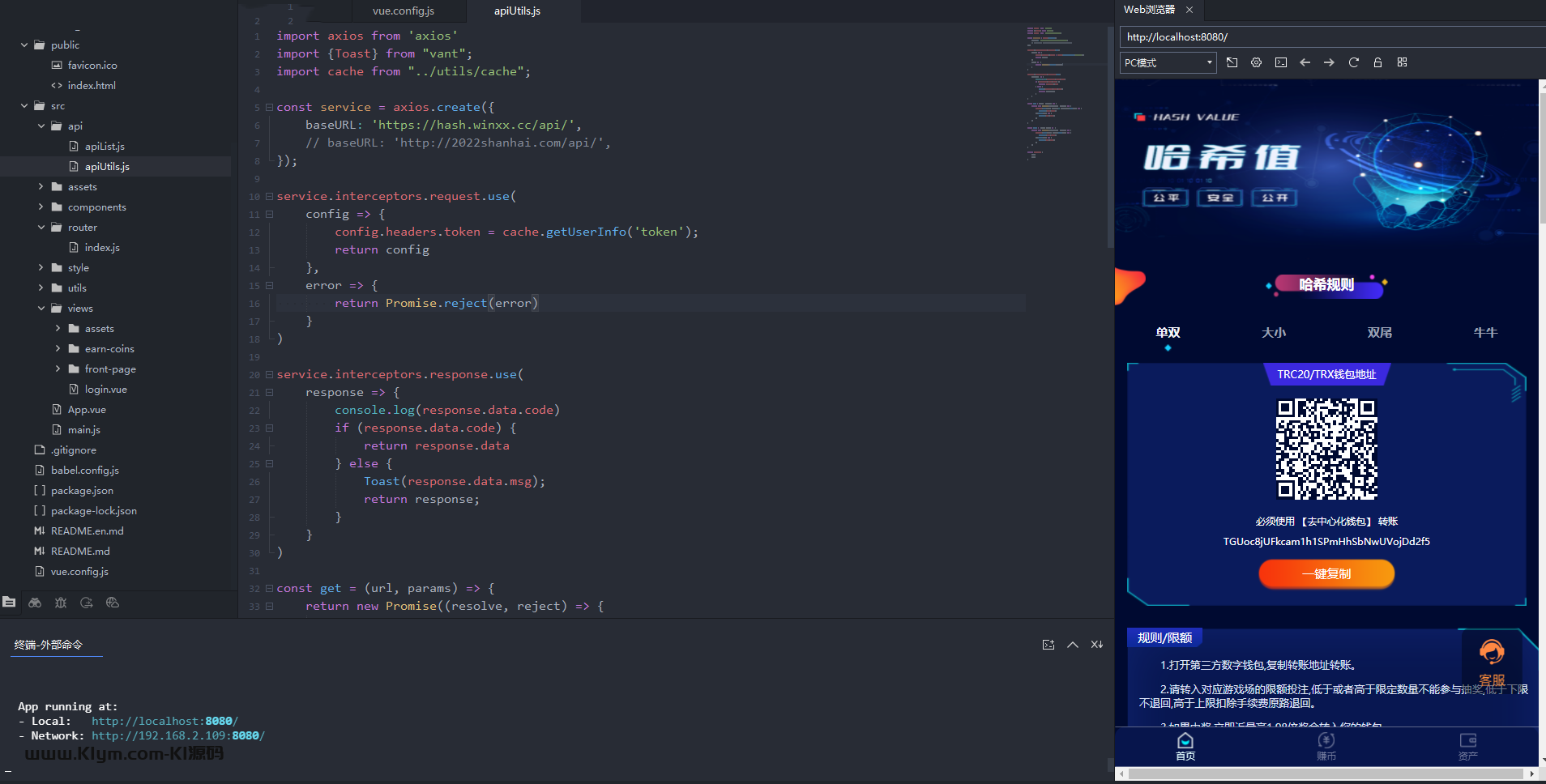Screen dimensions: 1546x784
Task: Show the project file manager panel icon
Action: coord(9,602)
